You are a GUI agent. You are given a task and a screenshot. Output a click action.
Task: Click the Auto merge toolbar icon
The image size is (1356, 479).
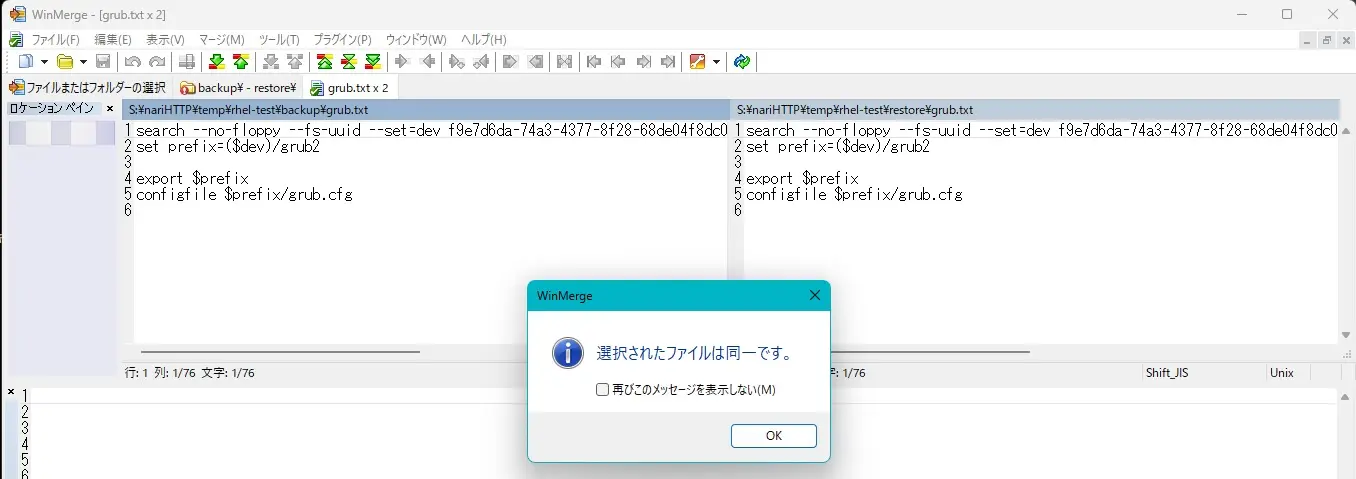pyautogui.click(x=565, y=62)
